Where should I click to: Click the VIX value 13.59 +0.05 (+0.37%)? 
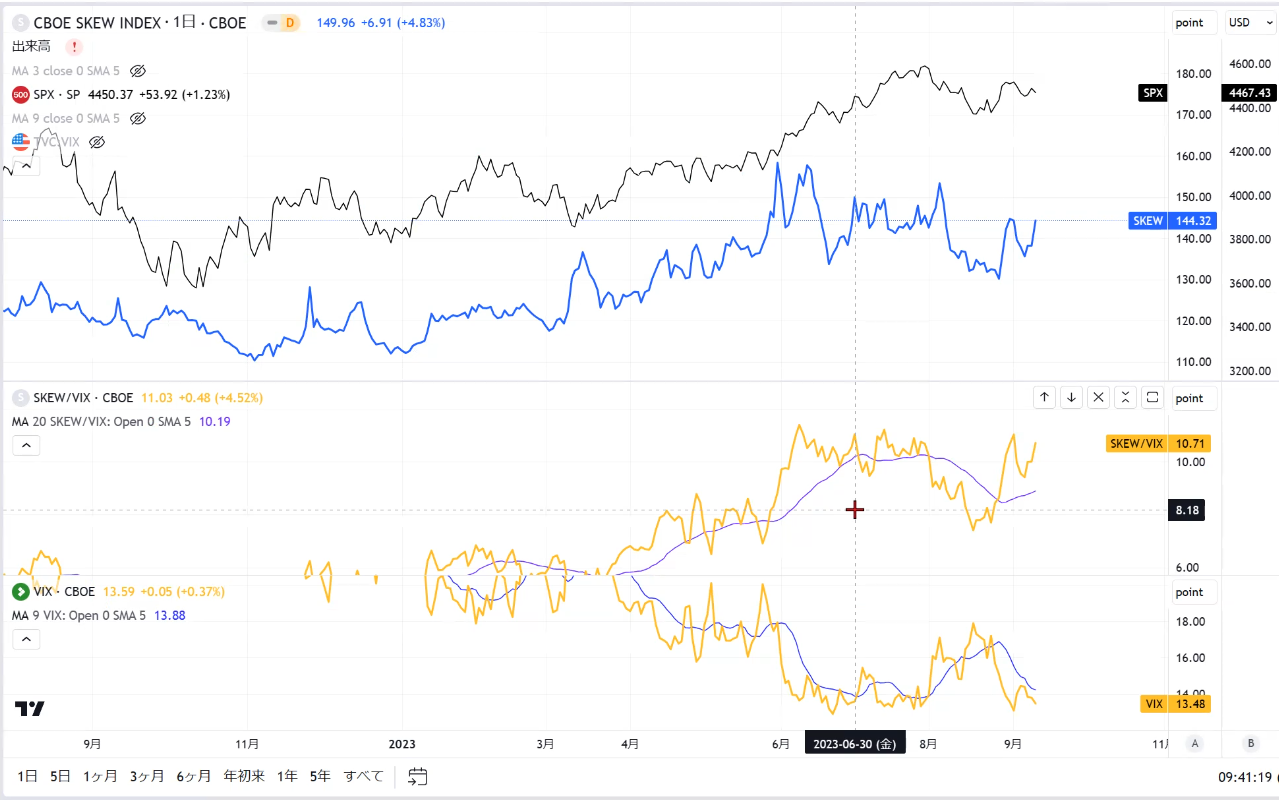pyautogui.click(x=164, y=592)
